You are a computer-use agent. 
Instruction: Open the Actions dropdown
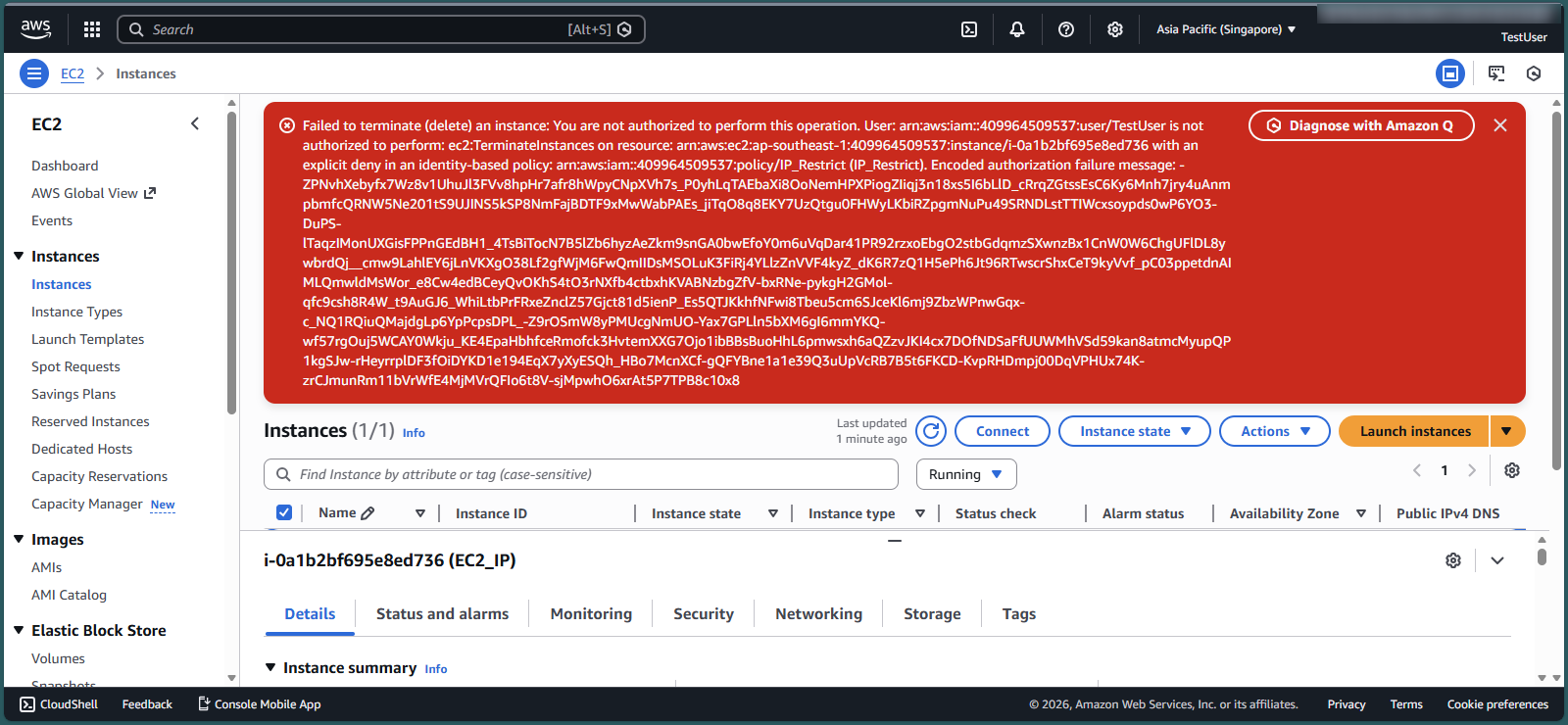[x=1275, y=431]
